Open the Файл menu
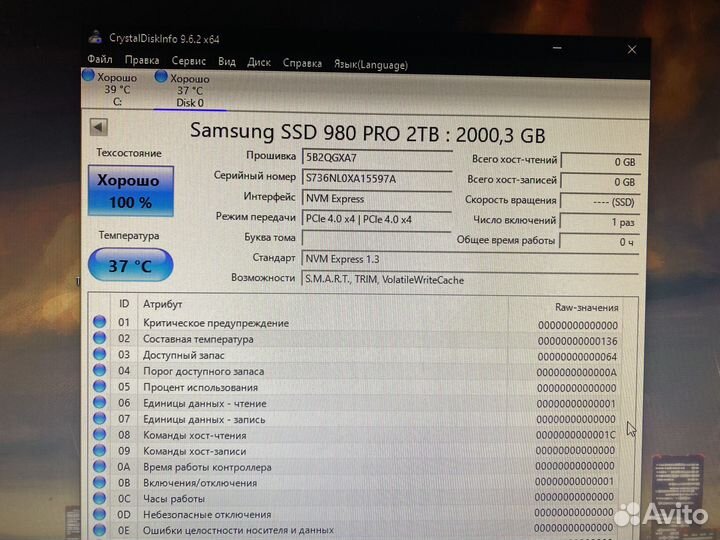Screen dimensions: 720x540 click(x=100, y=59)
